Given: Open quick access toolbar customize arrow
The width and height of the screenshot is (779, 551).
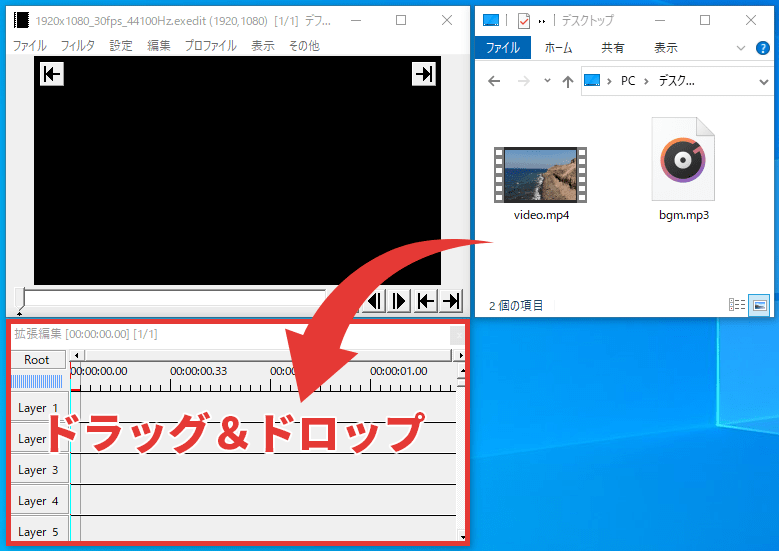Looking at the screenshot, I should (x=542, y=21).
